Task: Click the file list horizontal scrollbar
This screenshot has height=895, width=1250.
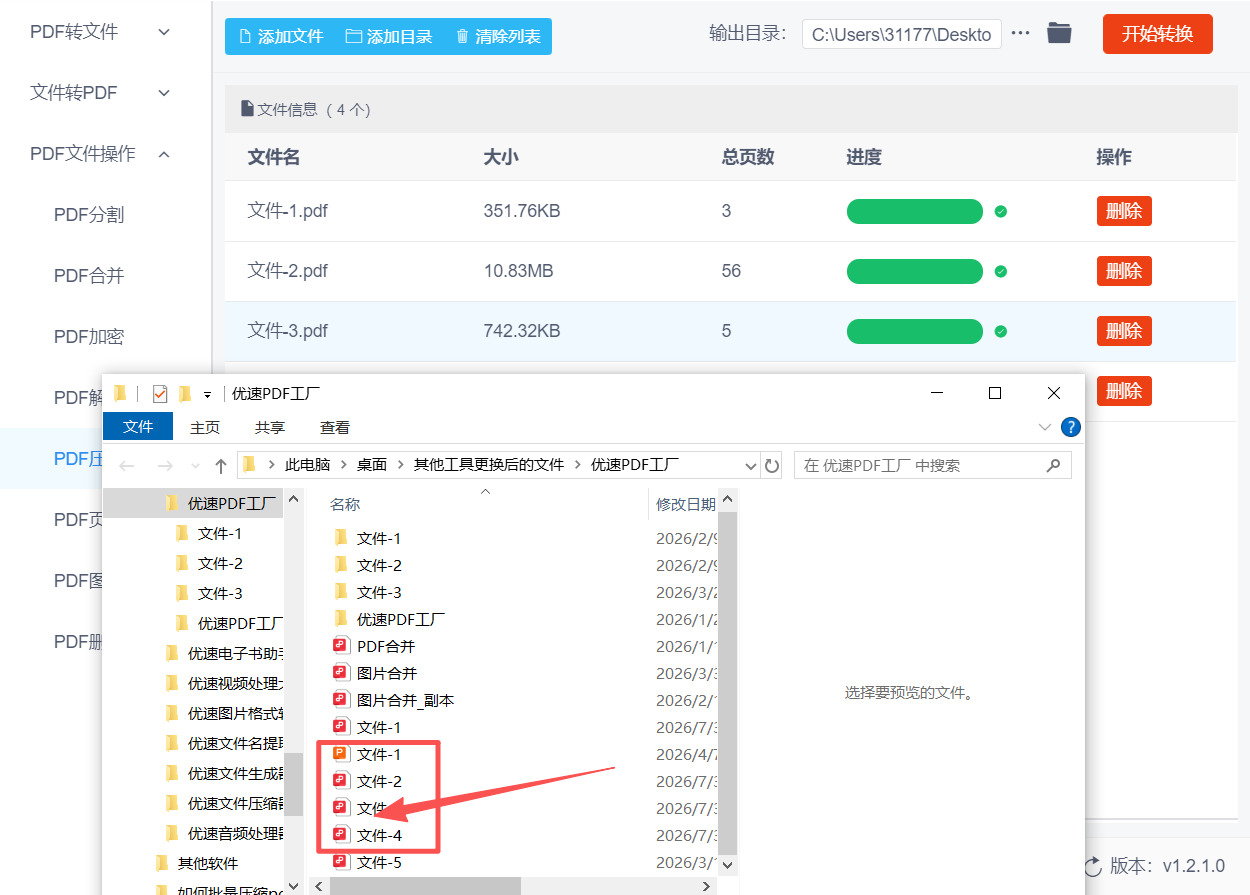Action: point(425,886)
